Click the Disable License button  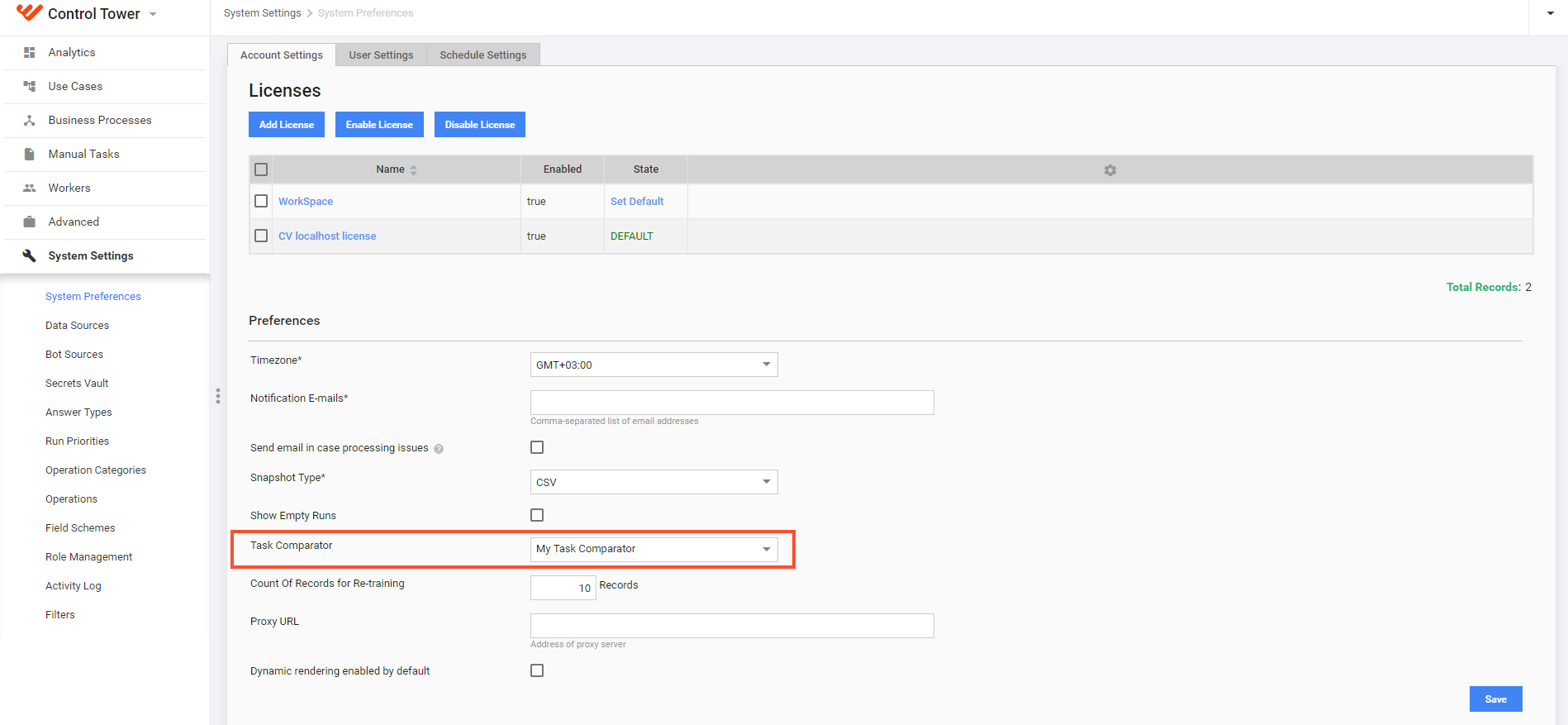[480, 125]
